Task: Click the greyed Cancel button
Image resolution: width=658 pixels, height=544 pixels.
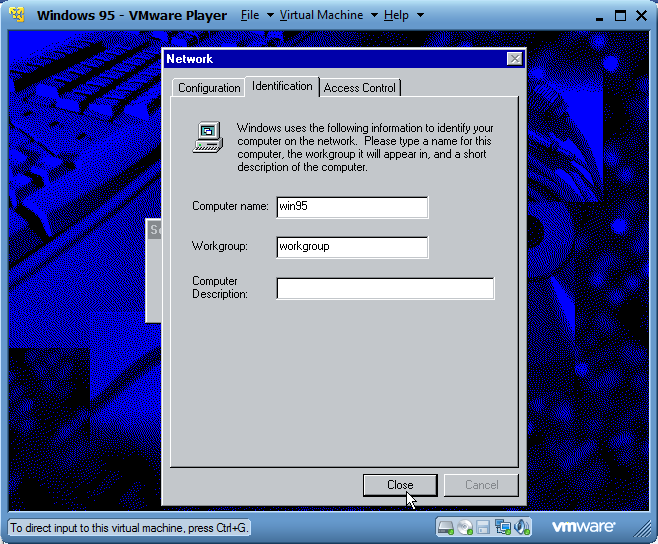Action: coord(481,485)
